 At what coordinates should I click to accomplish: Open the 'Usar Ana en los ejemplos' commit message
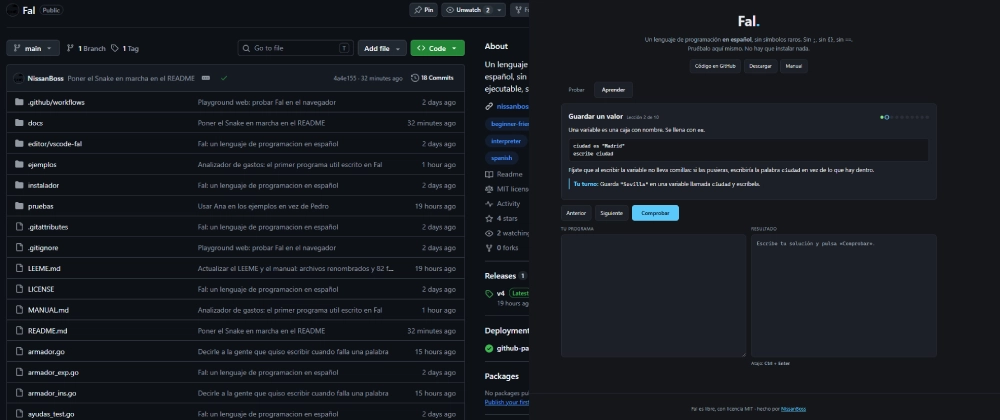263,206
